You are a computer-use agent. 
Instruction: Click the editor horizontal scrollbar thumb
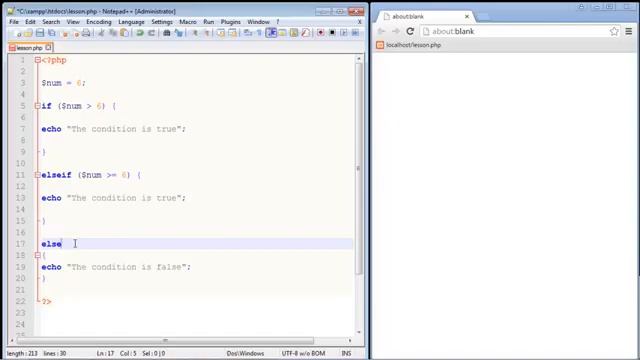pos(165,340)
